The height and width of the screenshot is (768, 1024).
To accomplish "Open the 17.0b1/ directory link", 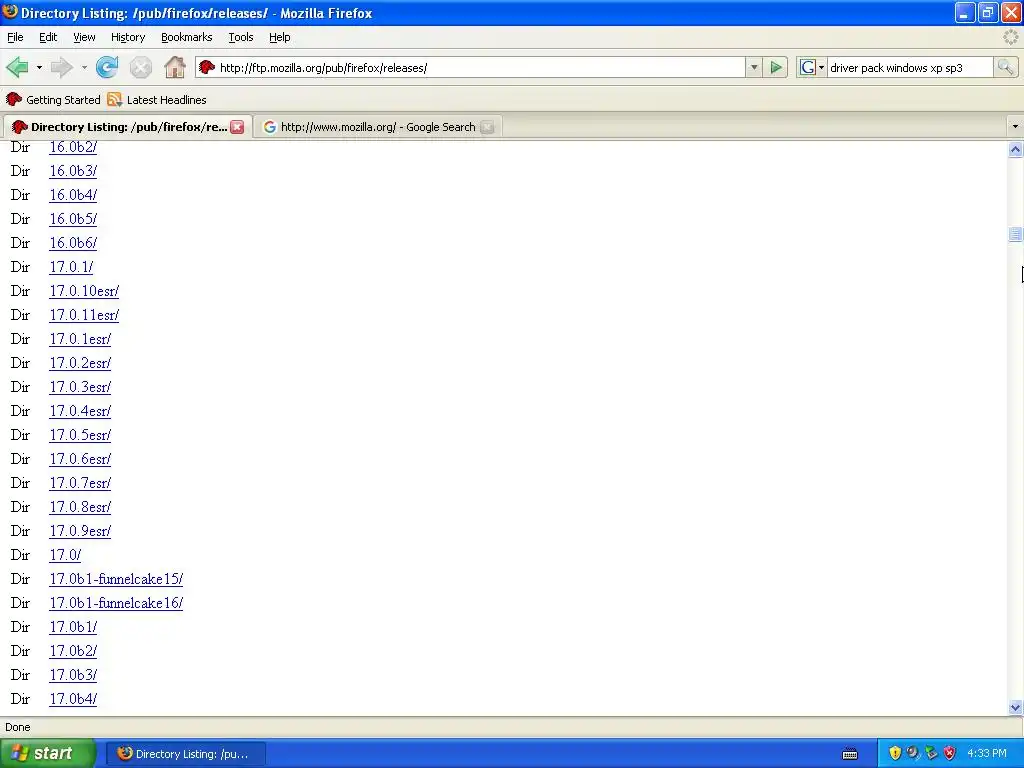I will click(73, 627).
